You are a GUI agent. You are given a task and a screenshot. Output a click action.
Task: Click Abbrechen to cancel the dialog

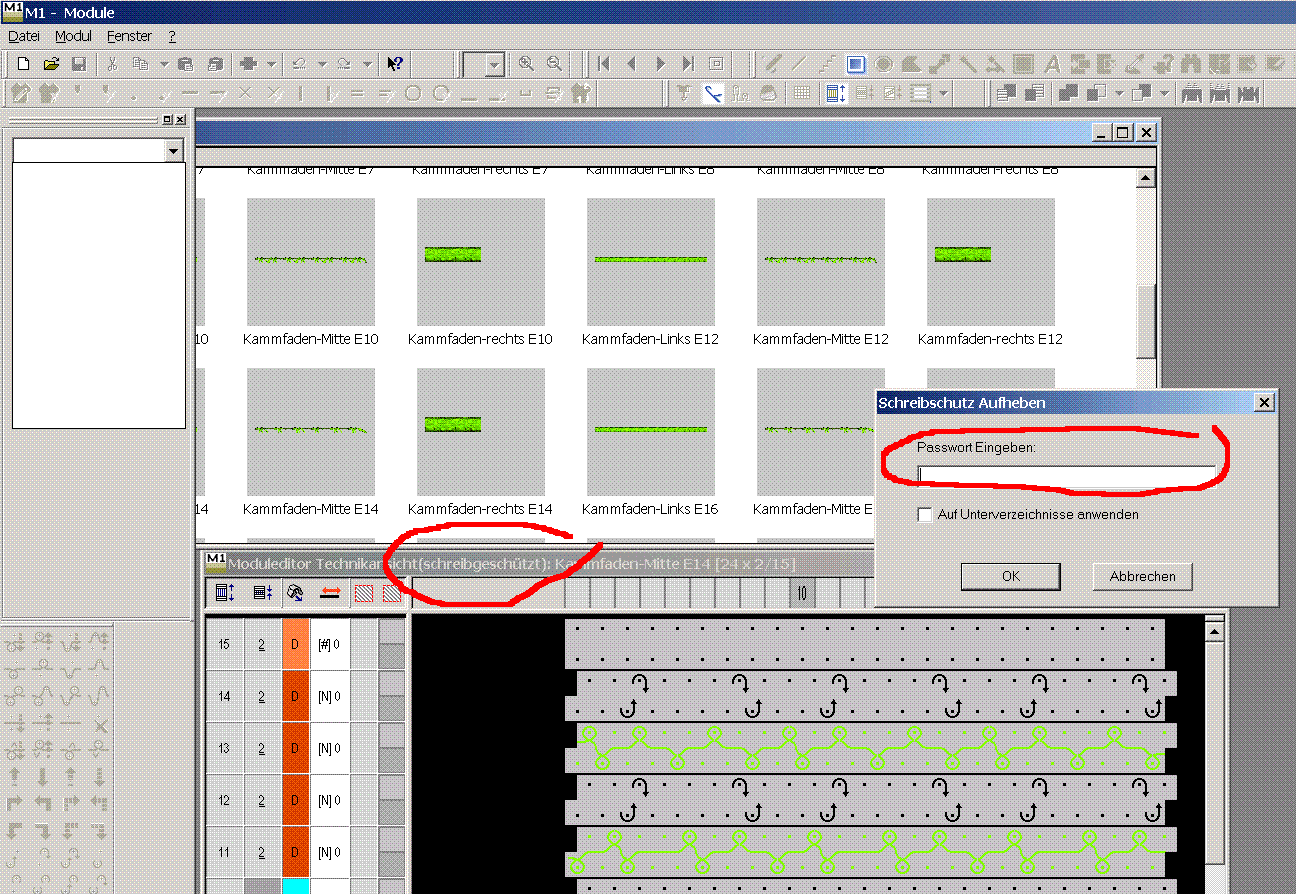1143,576
